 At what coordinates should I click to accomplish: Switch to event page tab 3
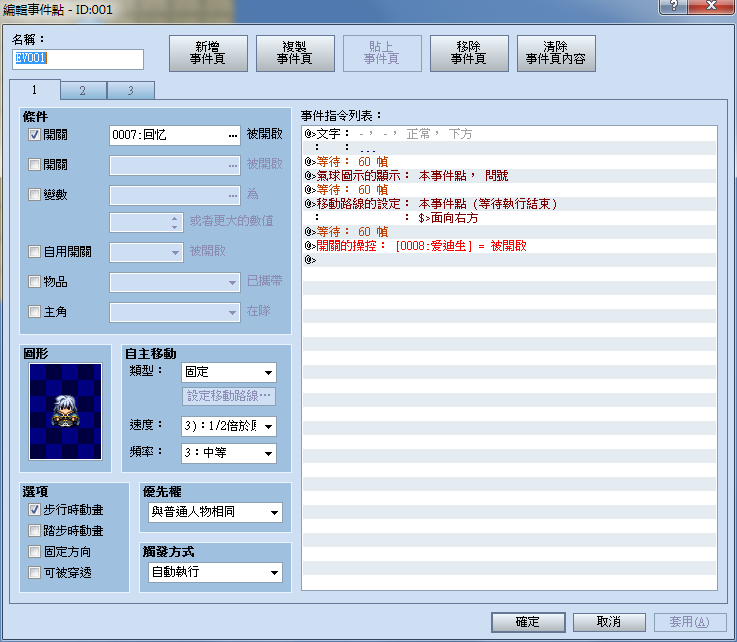coord(131,90)
